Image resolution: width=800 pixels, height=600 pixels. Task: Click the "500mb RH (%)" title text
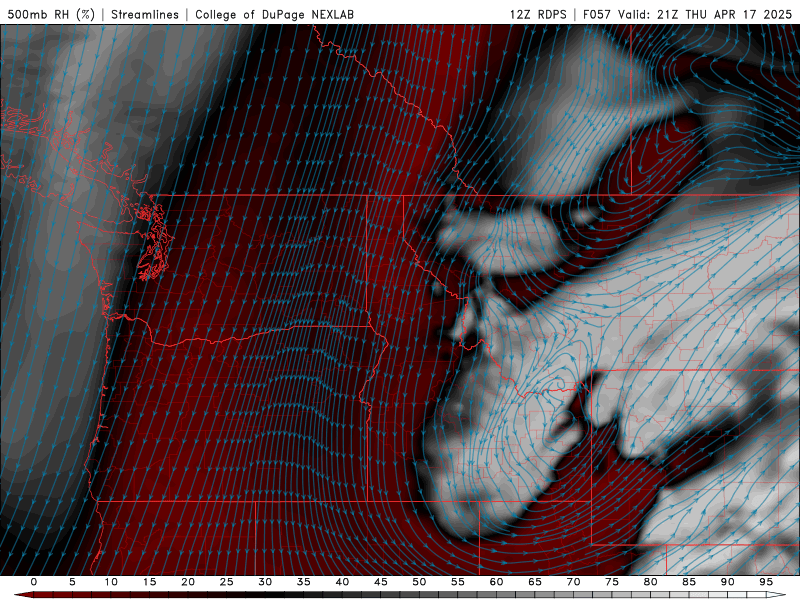(51, 14)
